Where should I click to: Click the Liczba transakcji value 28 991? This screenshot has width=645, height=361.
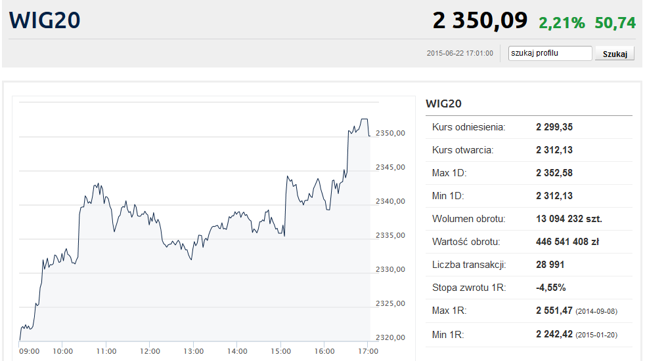click(550, 265)
